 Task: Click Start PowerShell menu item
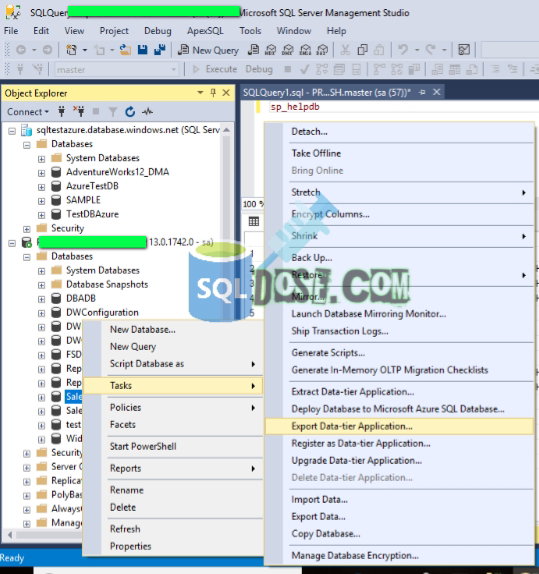pos(143,446)
